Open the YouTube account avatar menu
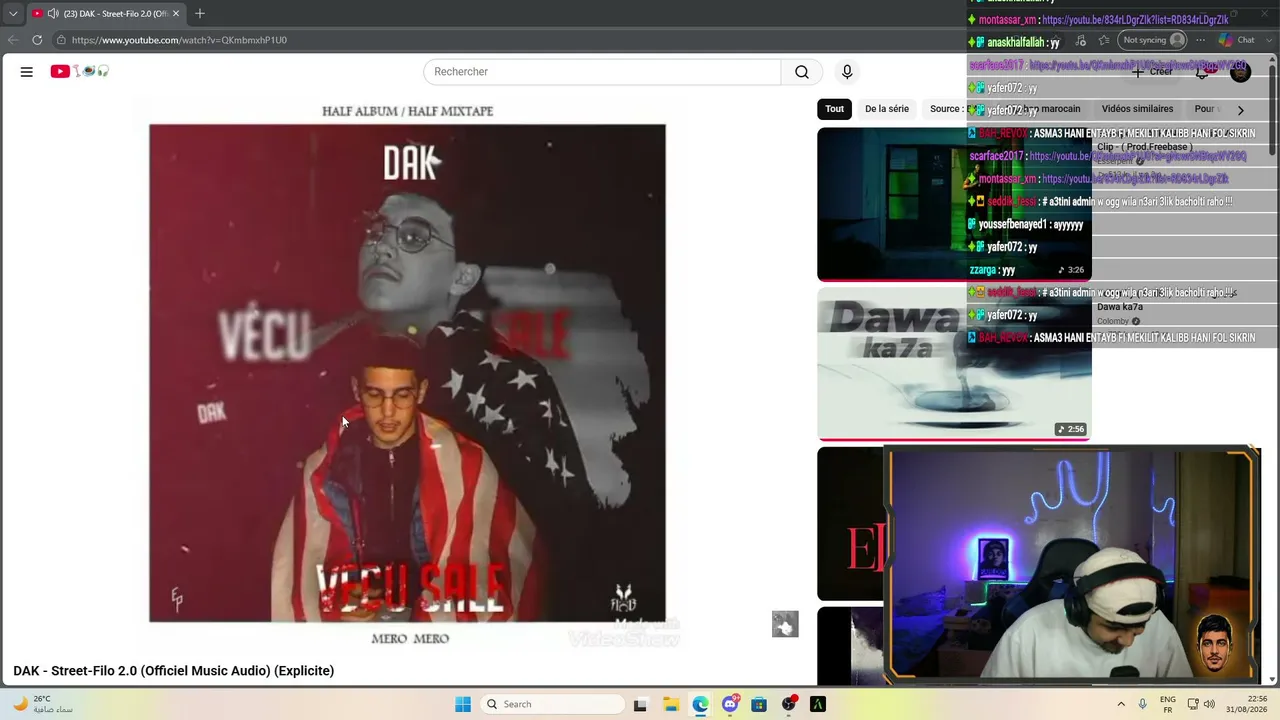 click(1241, 72)
